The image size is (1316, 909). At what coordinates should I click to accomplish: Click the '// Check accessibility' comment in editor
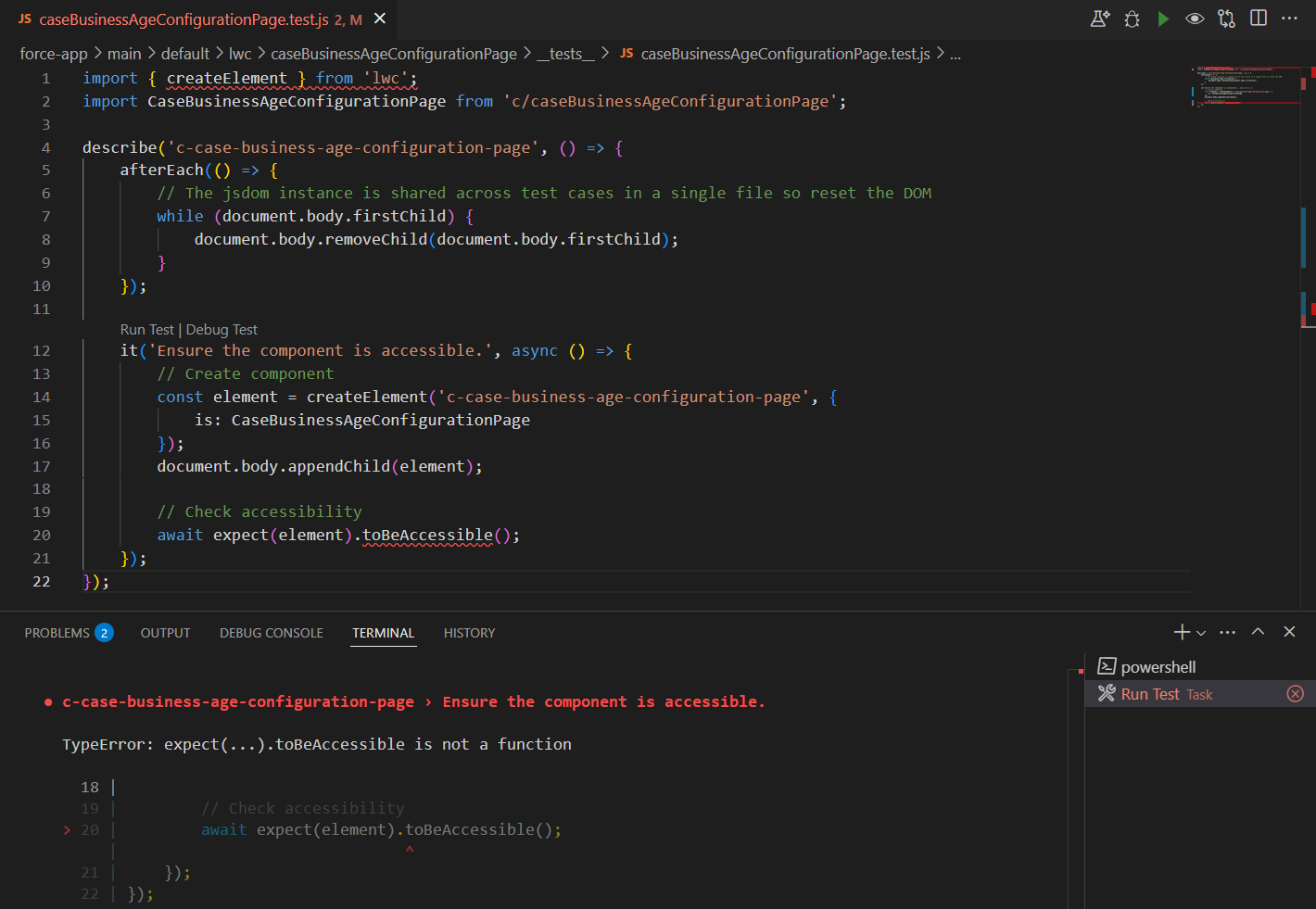pos(259,511)
